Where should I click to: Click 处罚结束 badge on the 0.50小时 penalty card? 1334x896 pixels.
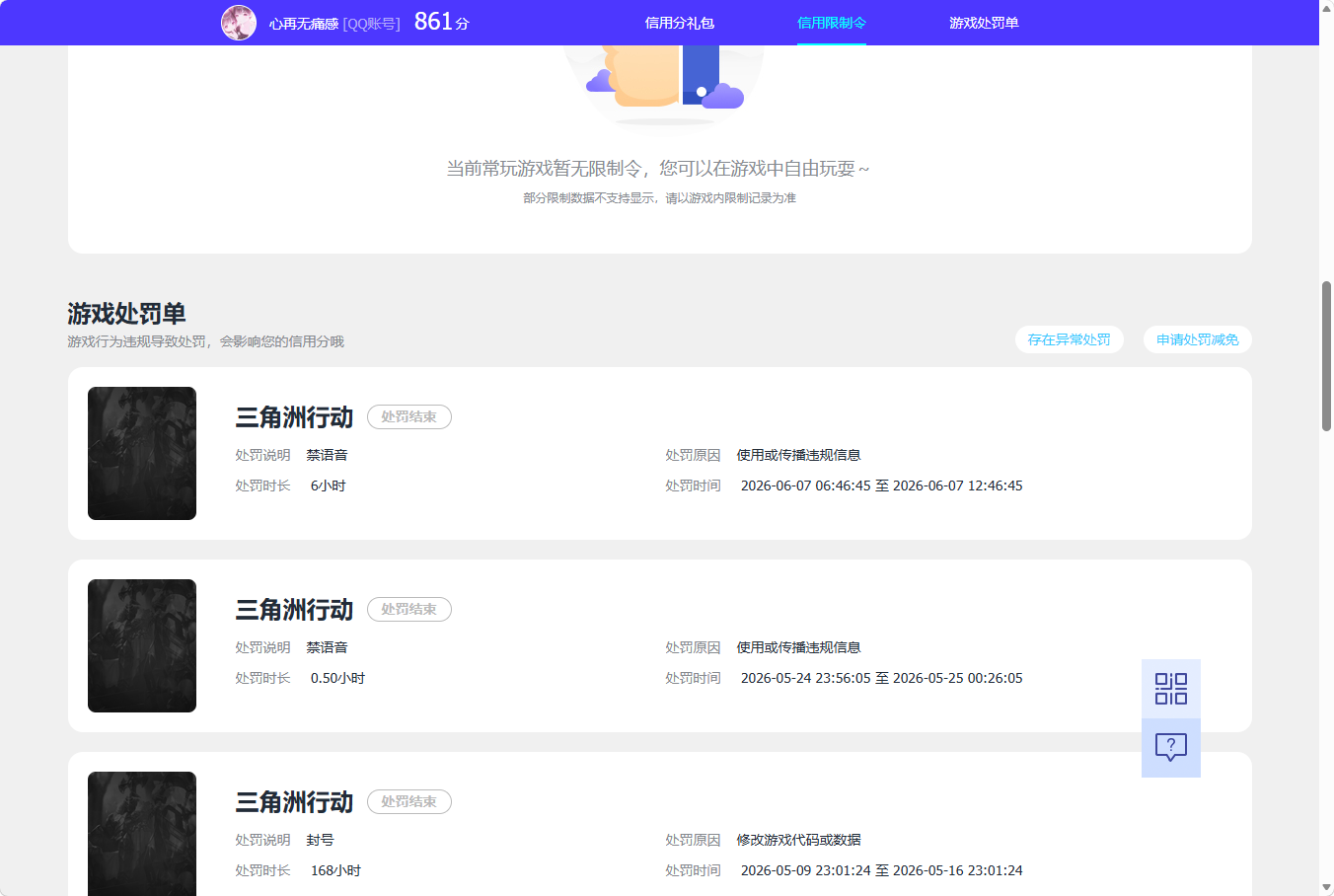[409, 610]
